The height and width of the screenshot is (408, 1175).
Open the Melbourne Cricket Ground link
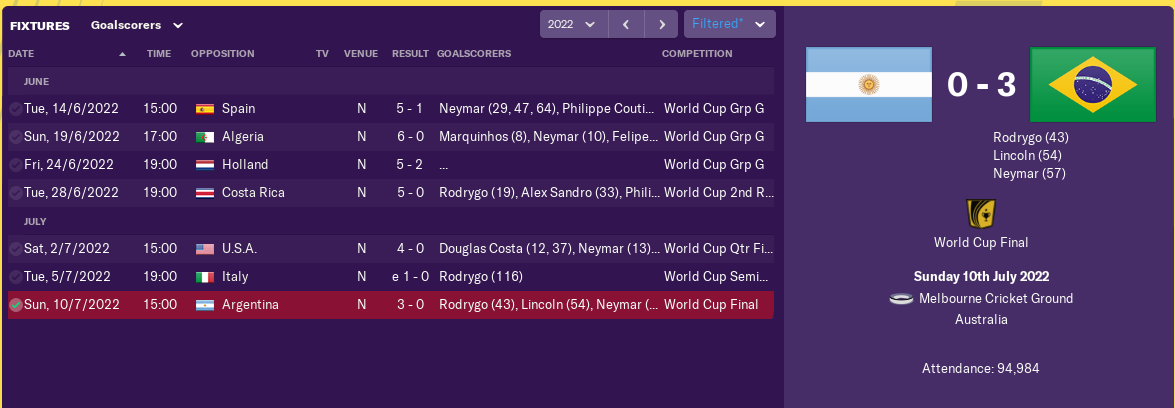pos(995,299)
